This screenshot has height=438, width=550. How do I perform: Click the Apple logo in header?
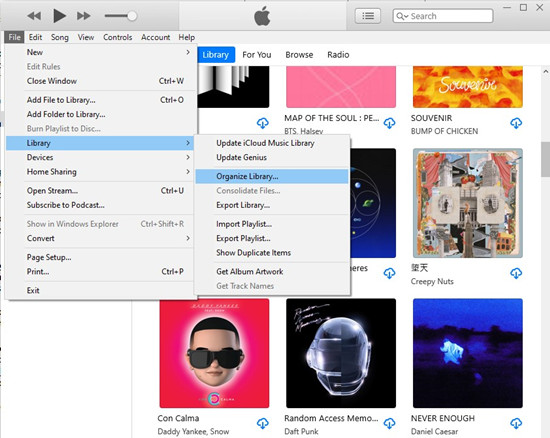click(x=262, y=16)
